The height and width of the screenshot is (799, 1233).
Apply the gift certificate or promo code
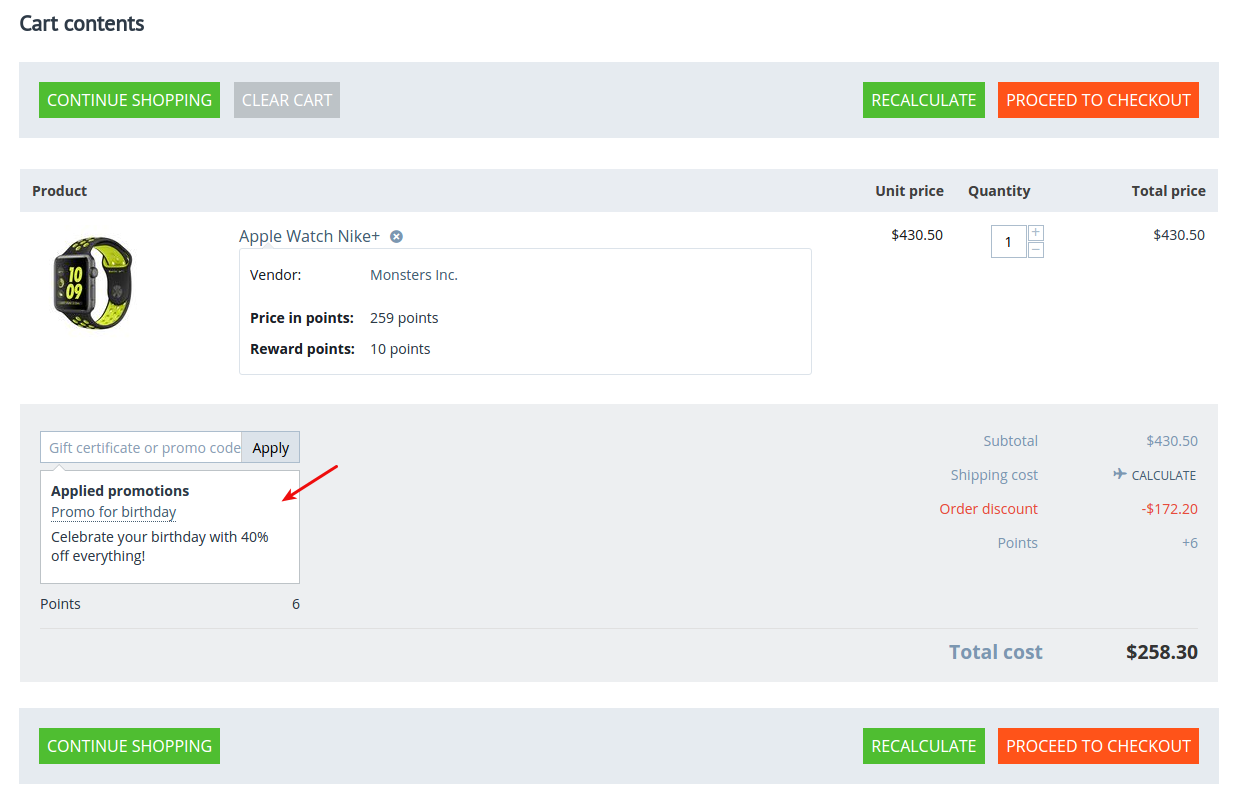pos(270,448)
